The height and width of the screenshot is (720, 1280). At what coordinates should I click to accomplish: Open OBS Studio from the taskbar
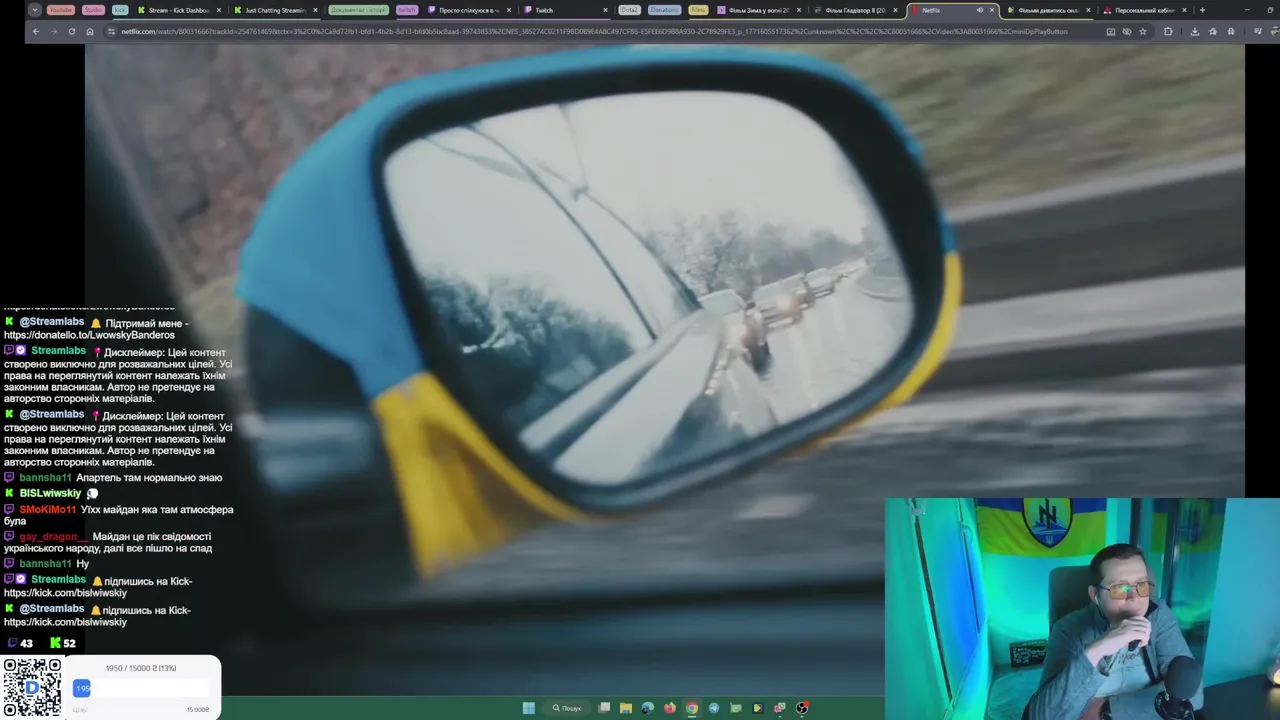802,708
